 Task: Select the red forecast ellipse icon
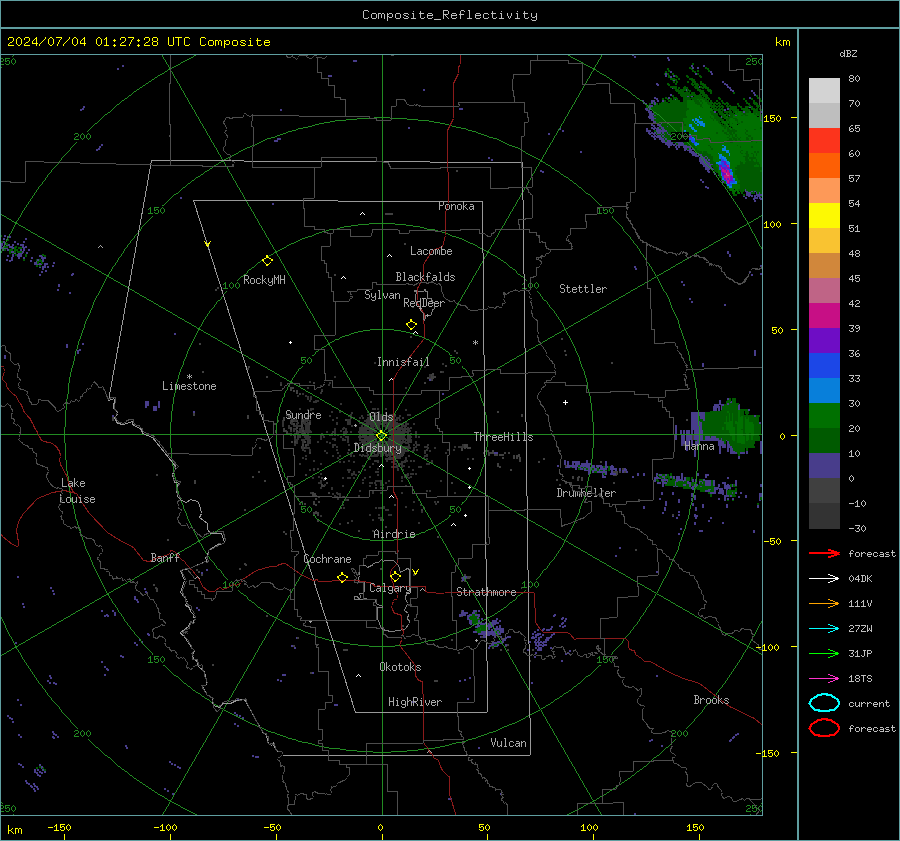[x=824, y=728]
